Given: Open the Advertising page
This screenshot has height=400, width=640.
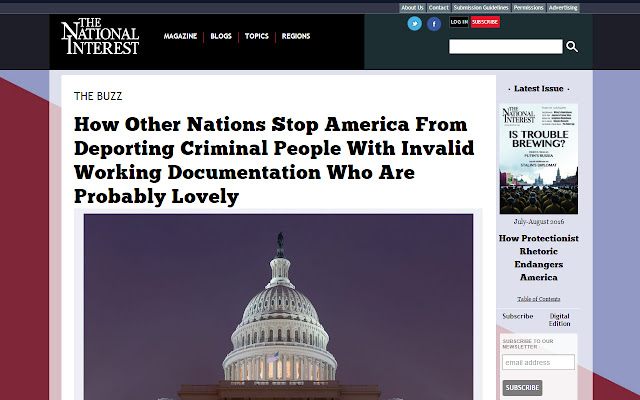Looking at the screenshot, I should coord(563,8).
